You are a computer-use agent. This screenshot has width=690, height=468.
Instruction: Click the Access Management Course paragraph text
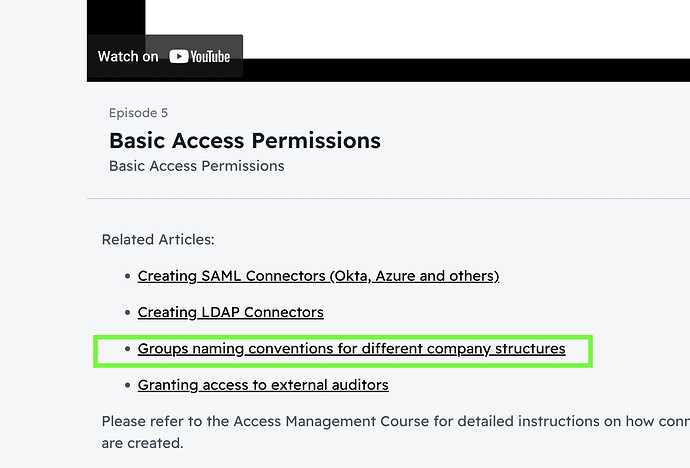point(396,421)
